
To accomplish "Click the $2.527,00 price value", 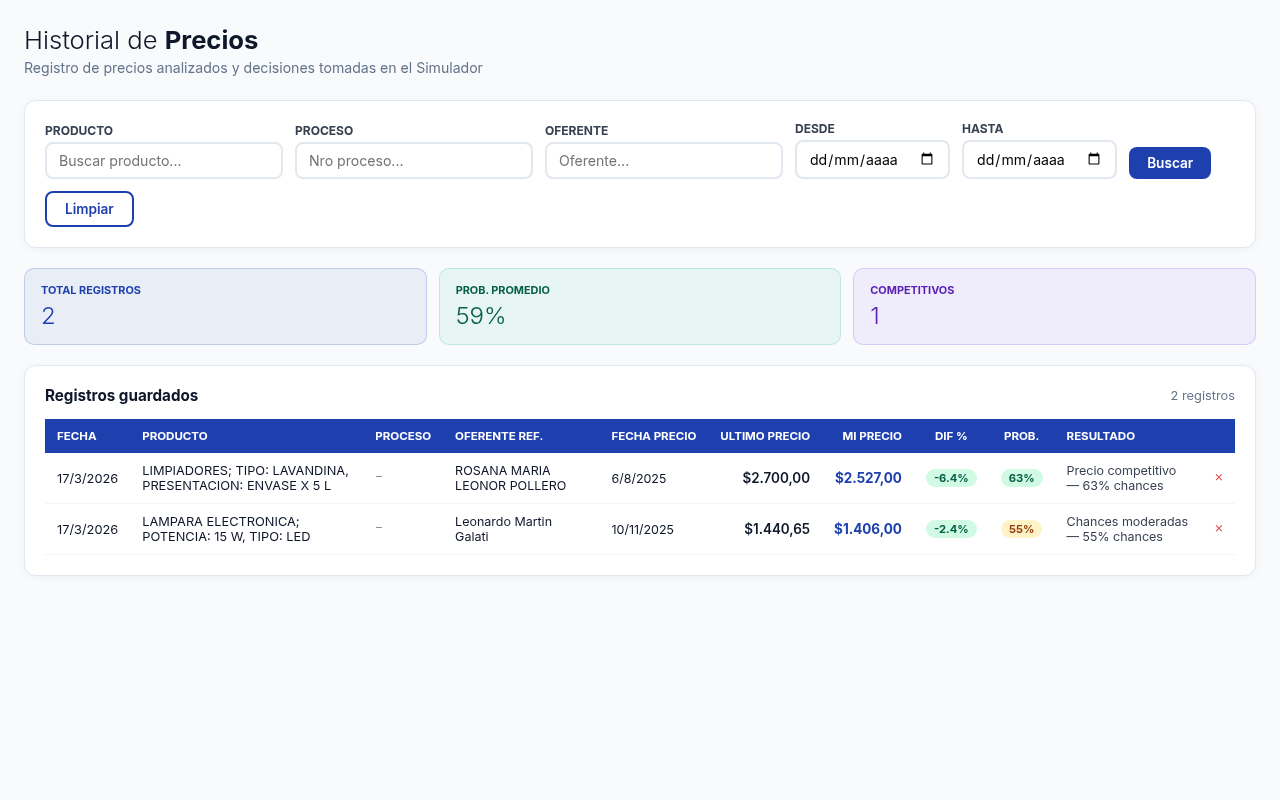I will (868, 478).
